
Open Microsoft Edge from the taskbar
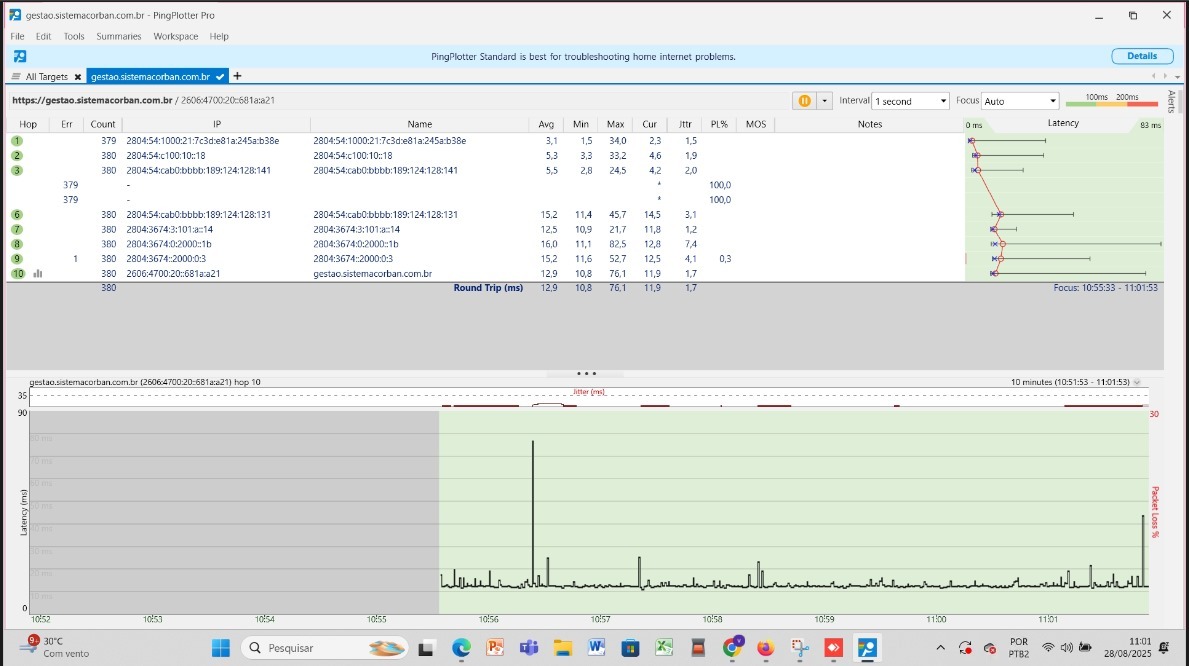(x=461, y=648)
